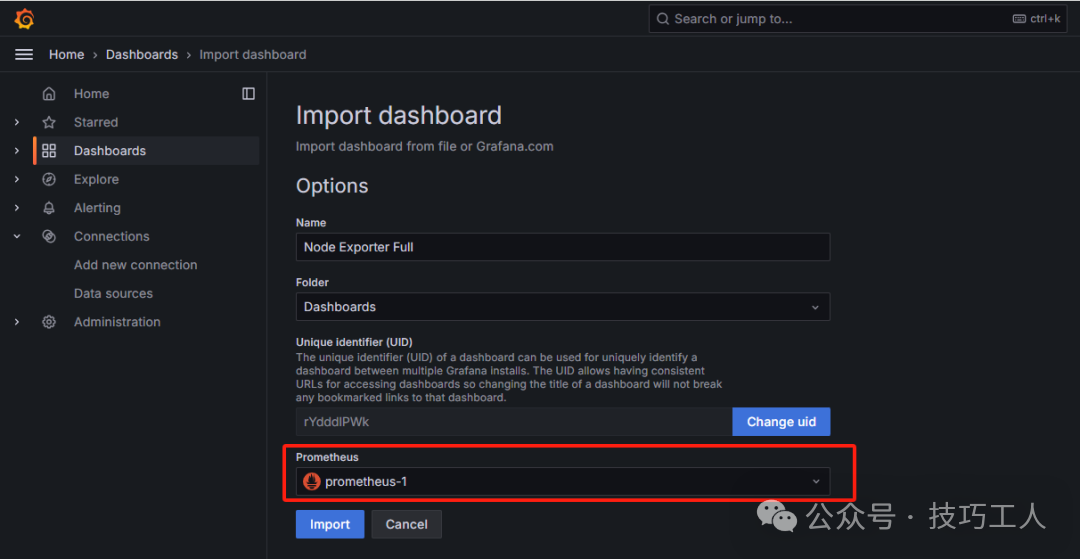Click the Name field with Node Exporter Full

[562, 247]
